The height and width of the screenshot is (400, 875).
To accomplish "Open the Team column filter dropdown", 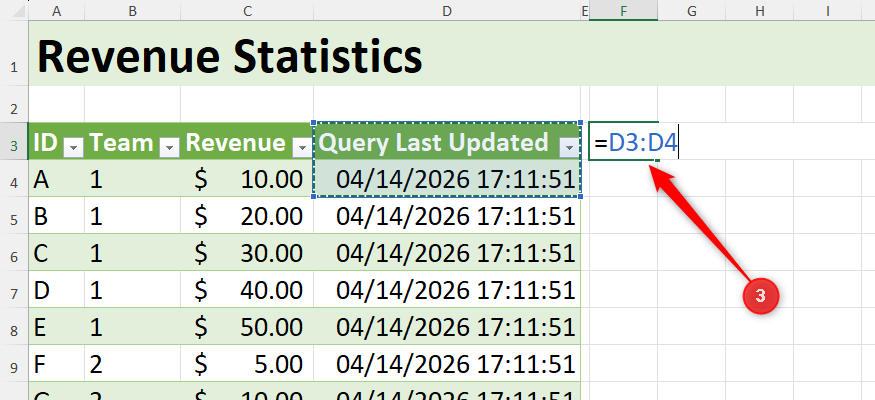I will click(170, 147).
